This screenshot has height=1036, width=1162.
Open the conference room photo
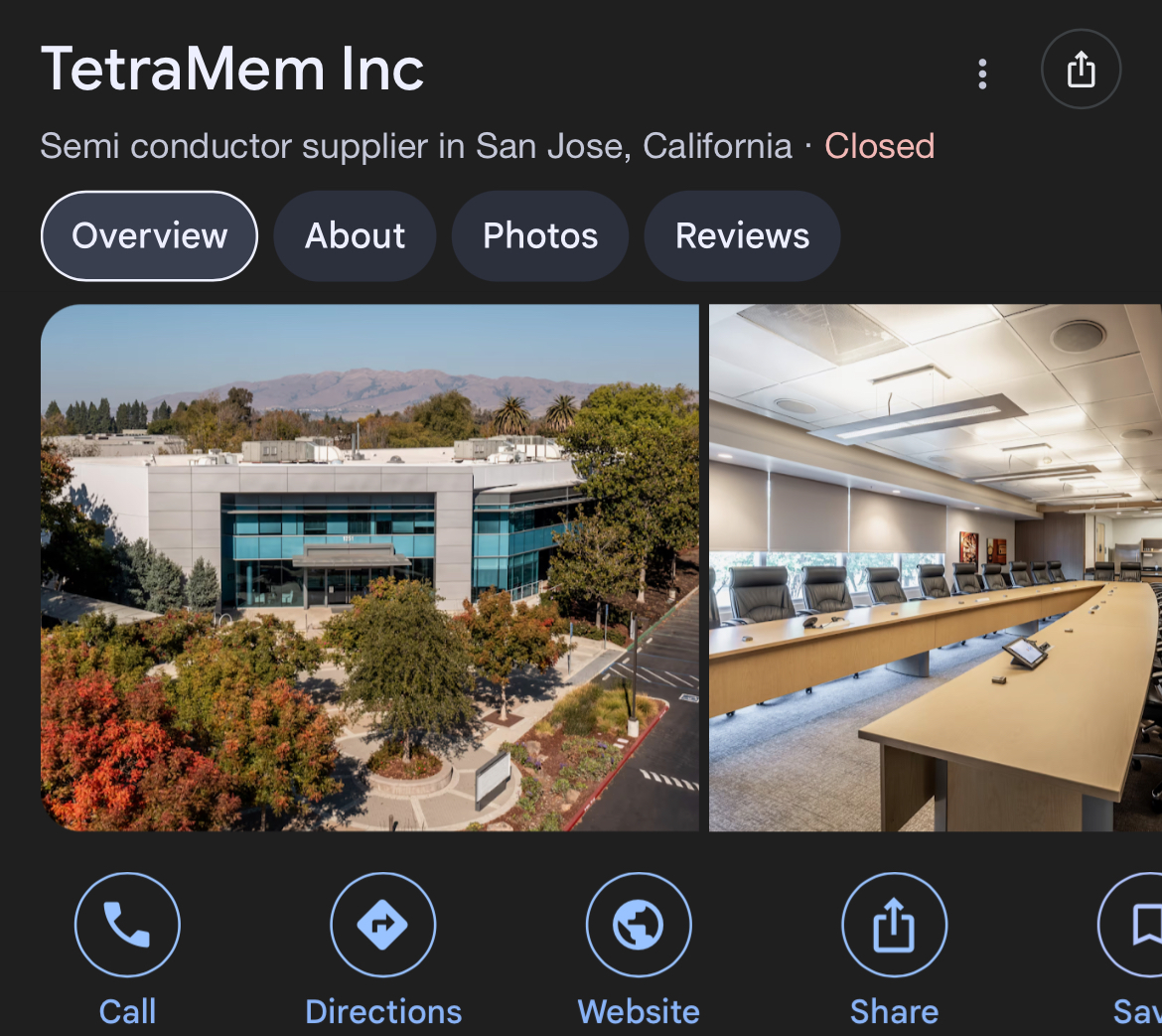tap(936, 567)
